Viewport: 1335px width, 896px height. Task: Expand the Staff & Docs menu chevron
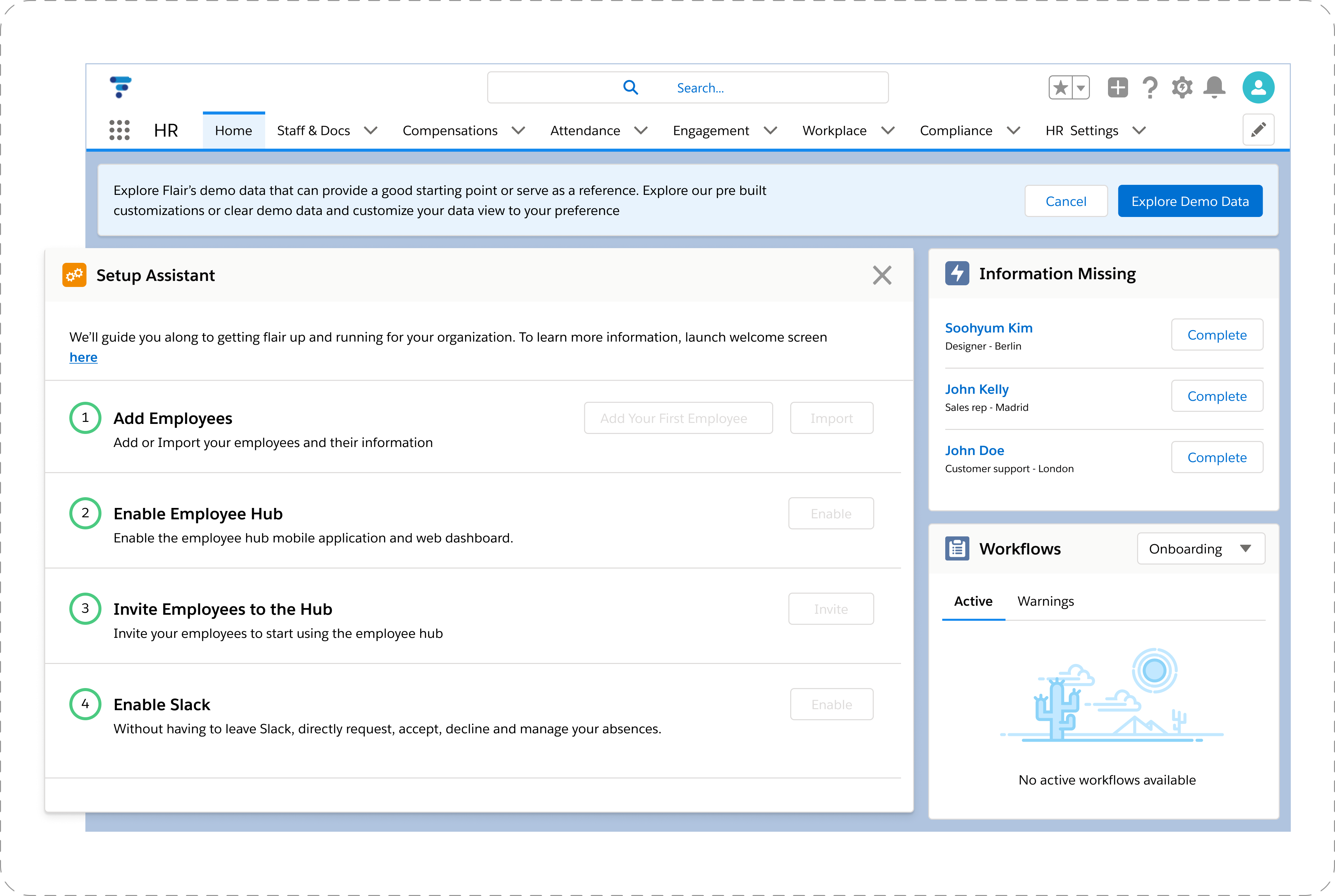point(371,131)
